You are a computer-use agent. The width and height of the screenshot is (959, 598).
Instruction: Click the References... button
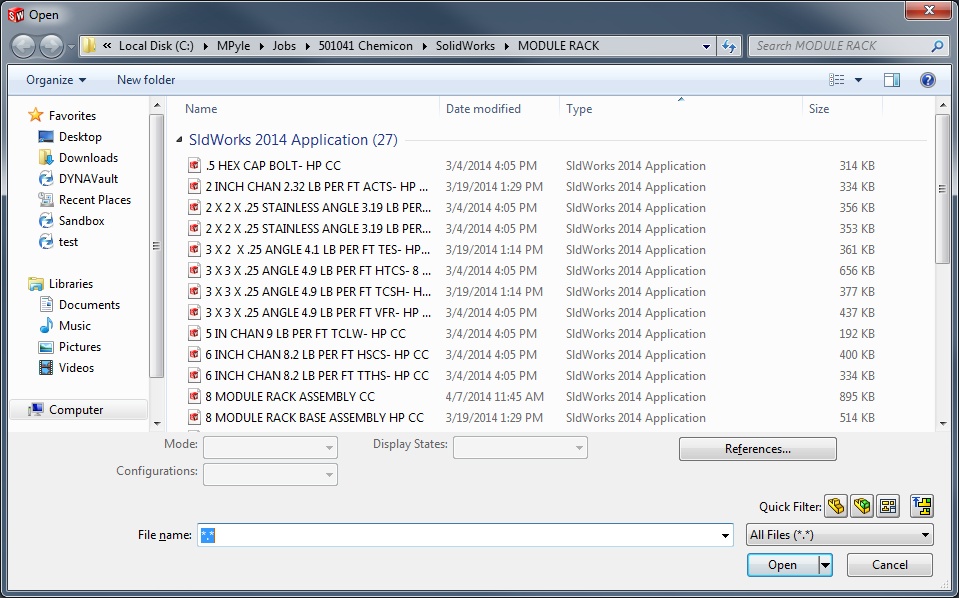pyautogui.click(x=758, y=449)
